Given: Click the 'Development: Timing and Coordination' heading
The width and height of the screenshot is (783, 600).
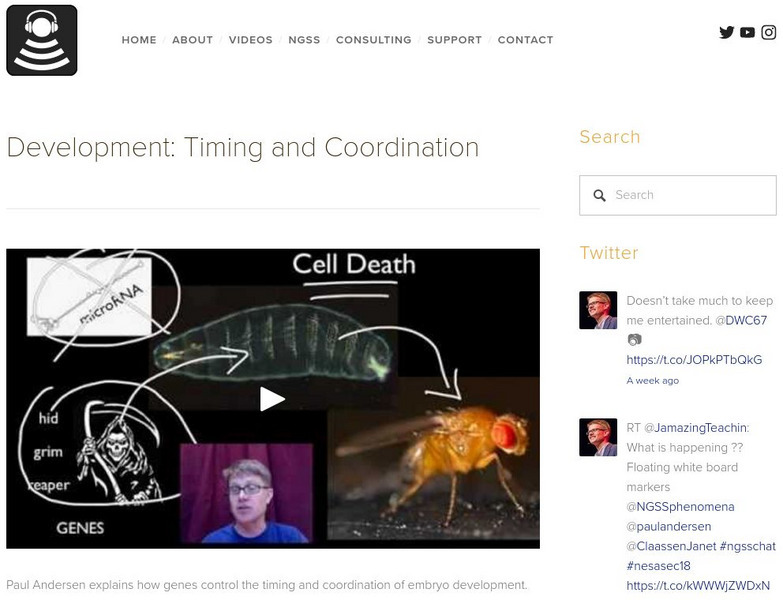Looking at the screenshot, I should coord(243,148).
